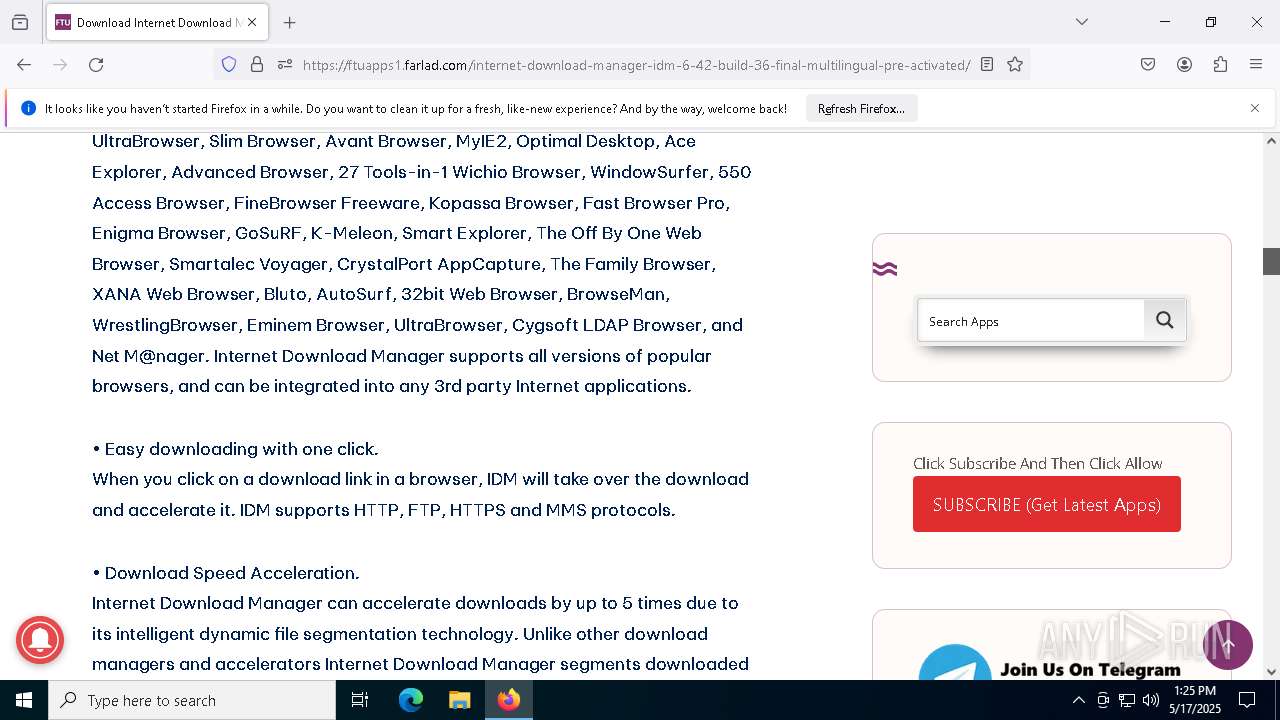The width and height of the screenshot is (1280, 720).
Task: Bookmark this page with star icon
Action: tap(1015, 65)
